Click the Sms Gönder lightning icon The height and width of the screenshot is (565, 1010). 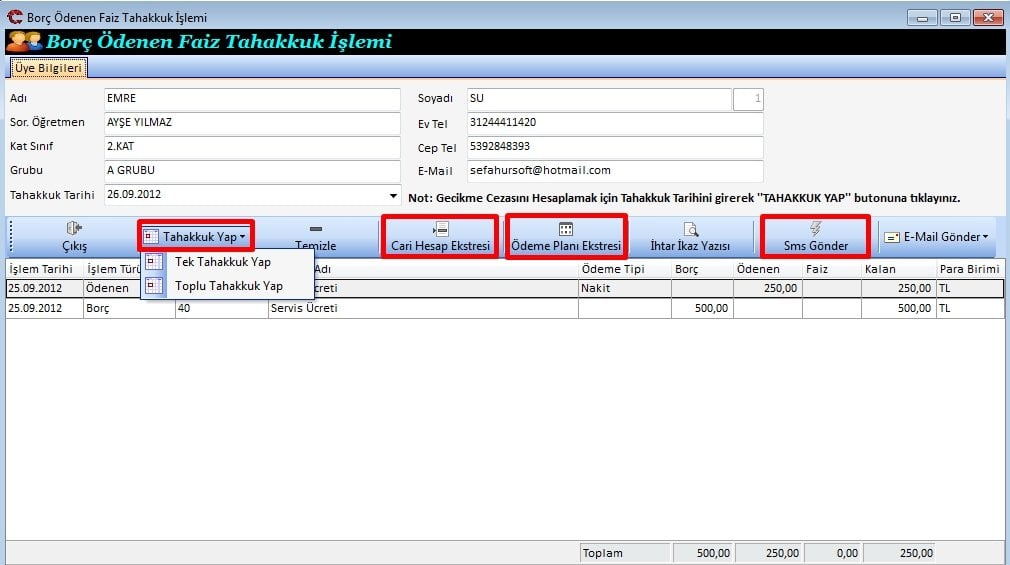(815, 229)
